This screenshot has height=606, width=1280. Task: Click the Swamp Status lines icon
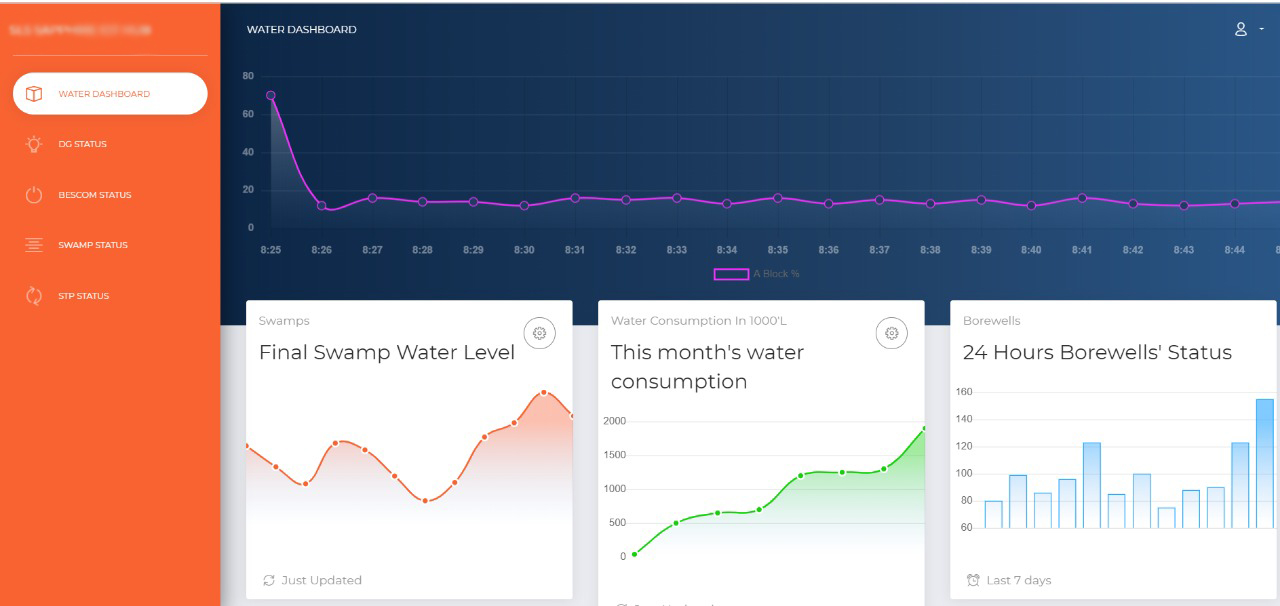point(34,245)
